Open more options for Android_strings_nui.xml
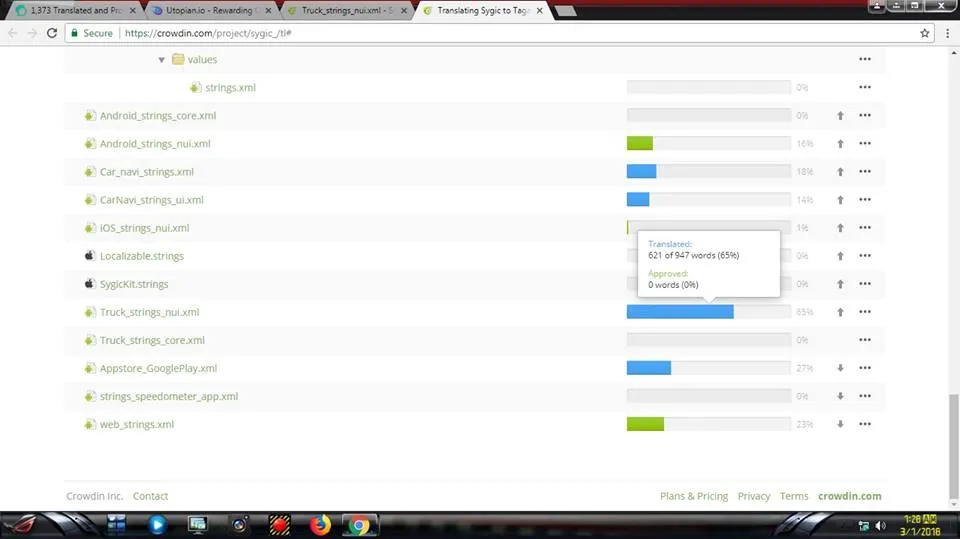The width and height of the screenshot is (960, 539). [x=864, y=143]
